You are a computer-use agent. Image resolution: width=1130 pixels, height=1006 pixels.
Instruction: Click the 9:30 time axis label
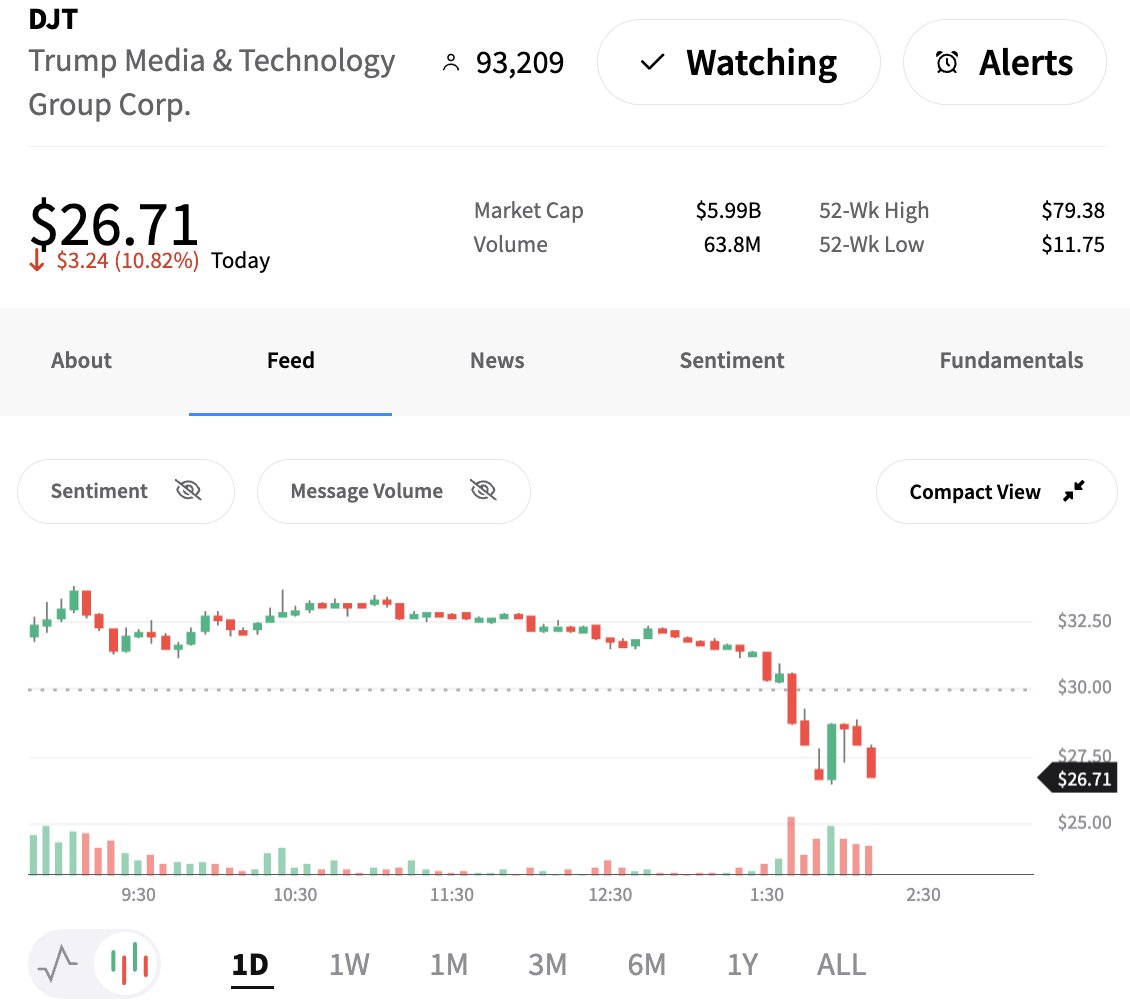click(x=138, y=895)
